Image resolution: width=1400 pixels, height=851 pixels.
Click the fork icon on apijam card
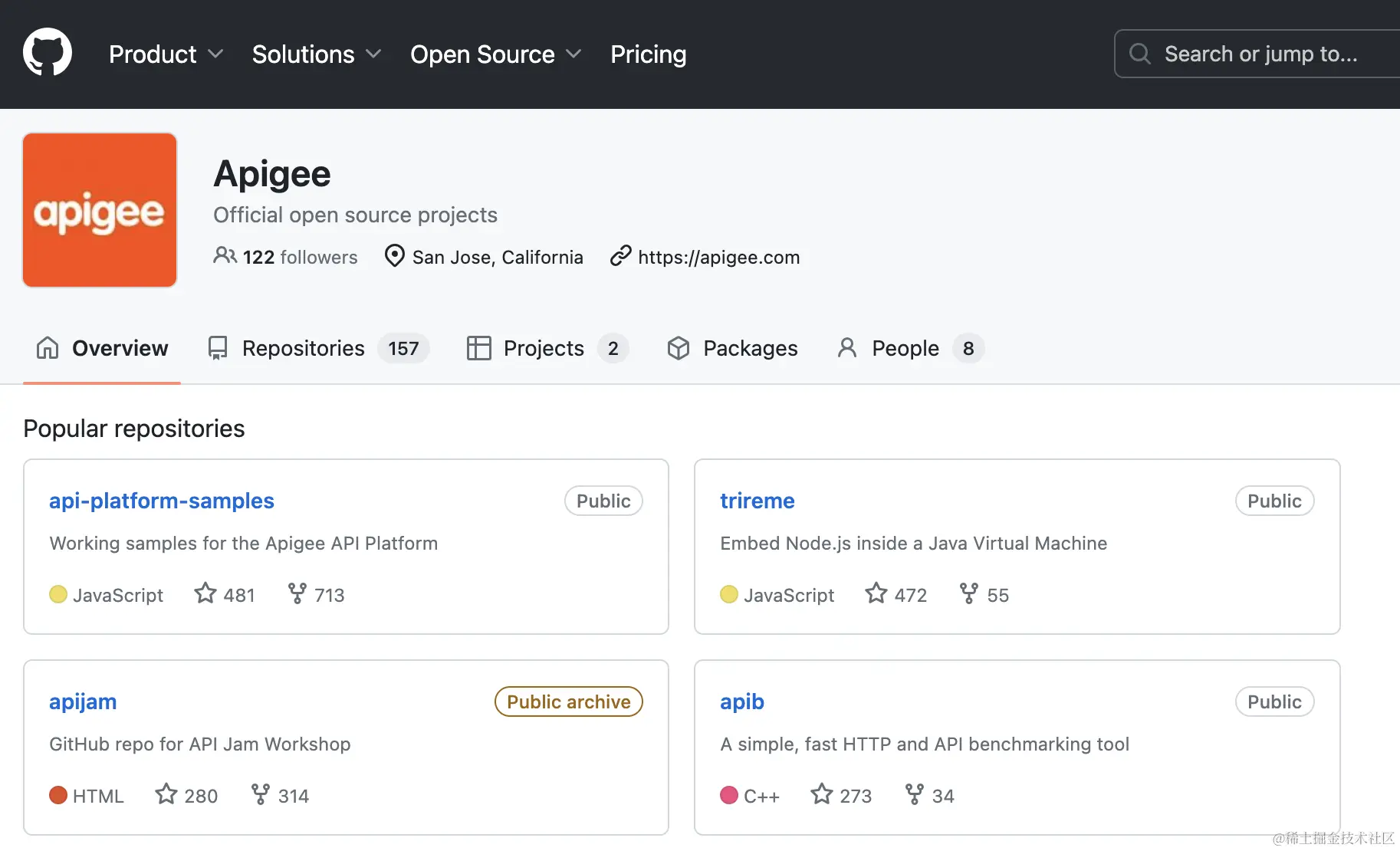(x=261, y=794)
